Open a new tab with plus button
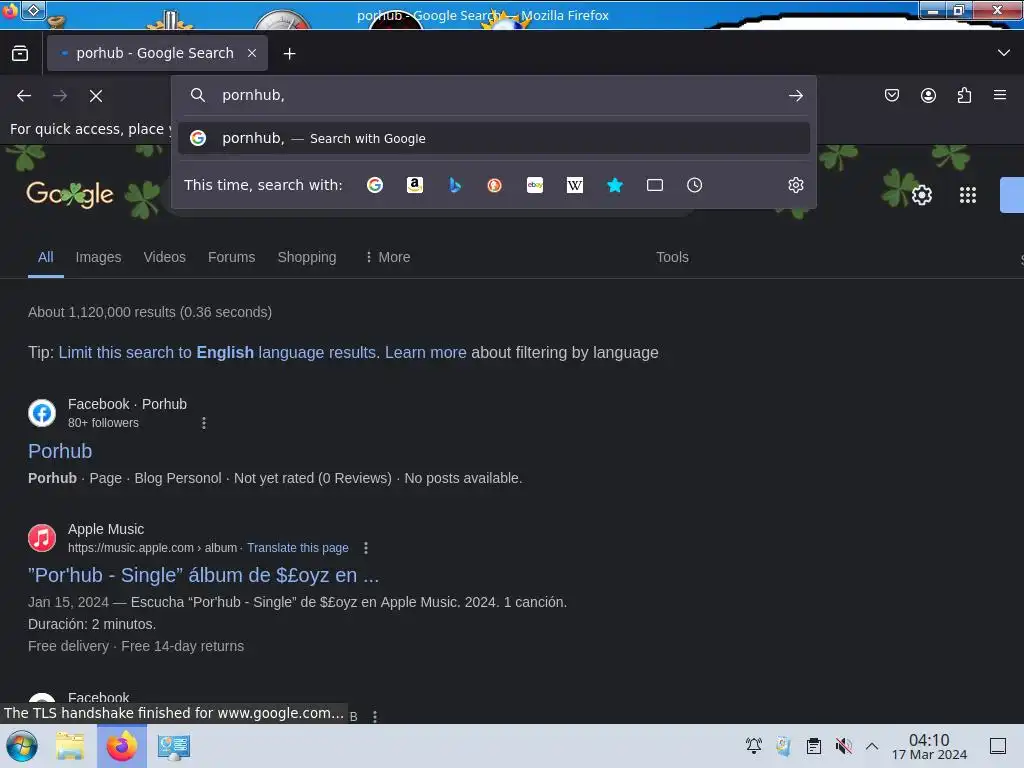Viewport: 1024px width, 768px height. point(289,54)
